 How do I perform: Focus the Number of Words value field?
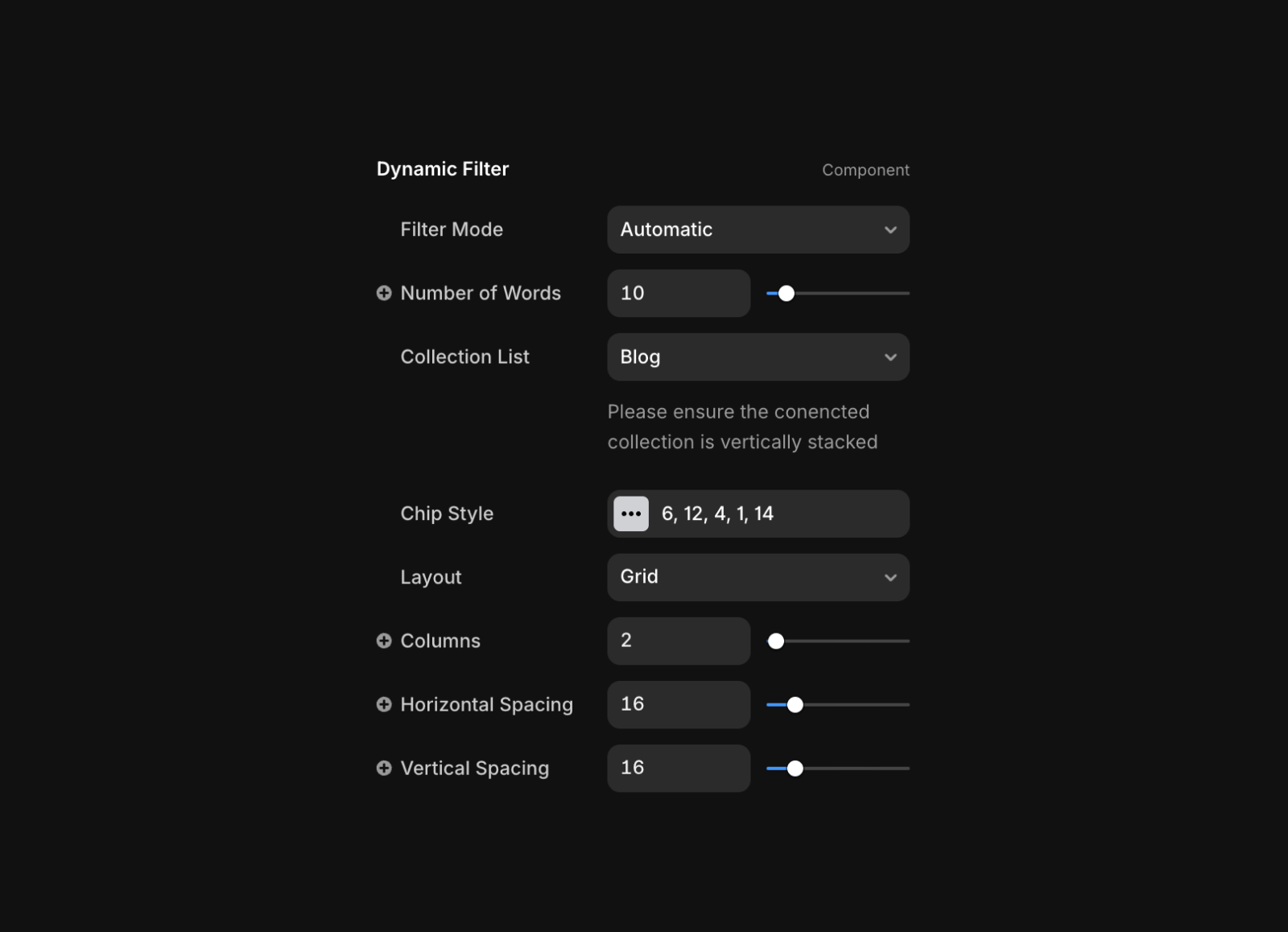[x=679, y=293]
